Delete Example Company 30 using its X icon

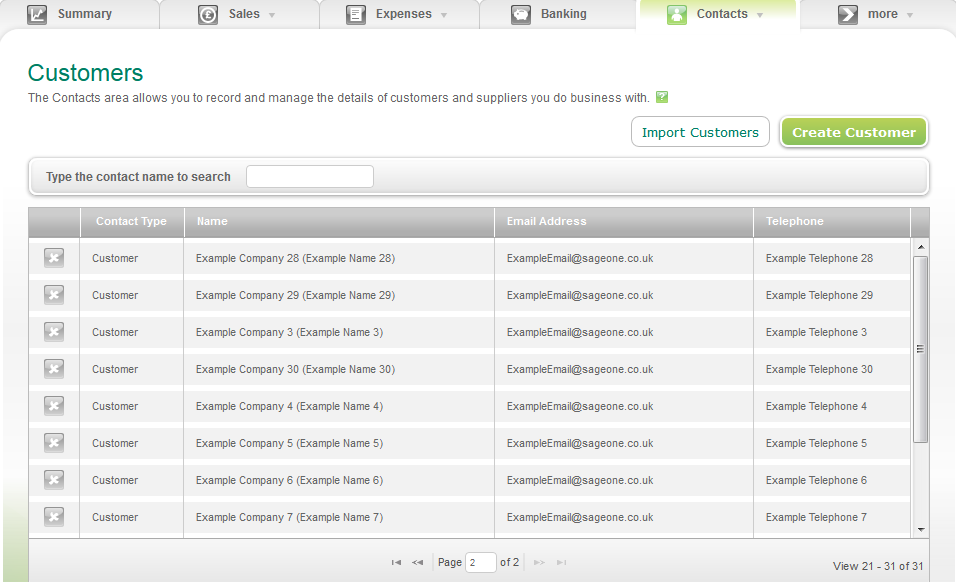(53, 369)
